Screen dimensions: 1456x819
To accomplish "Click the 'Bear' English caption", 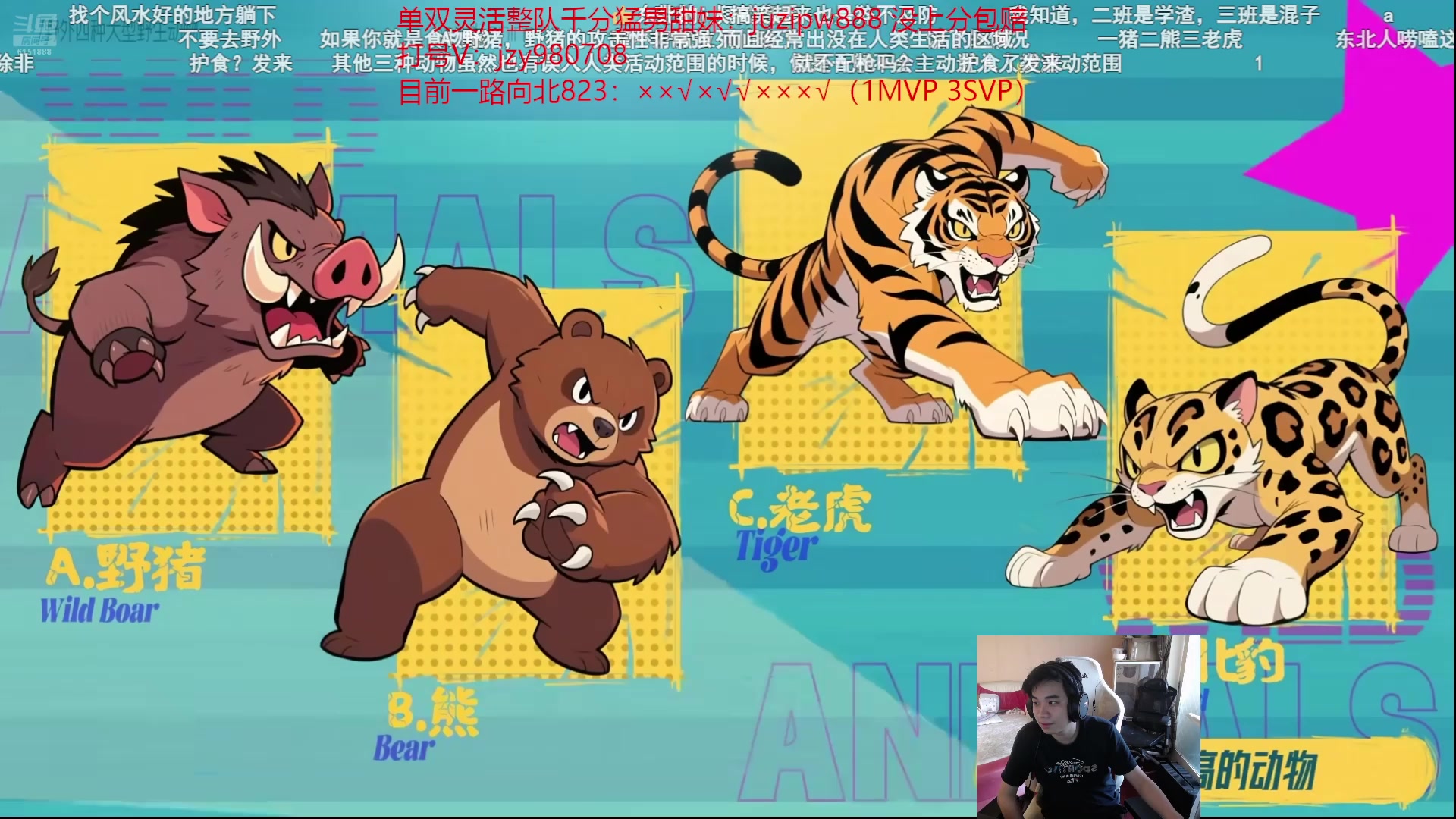I will pos(404,748).
